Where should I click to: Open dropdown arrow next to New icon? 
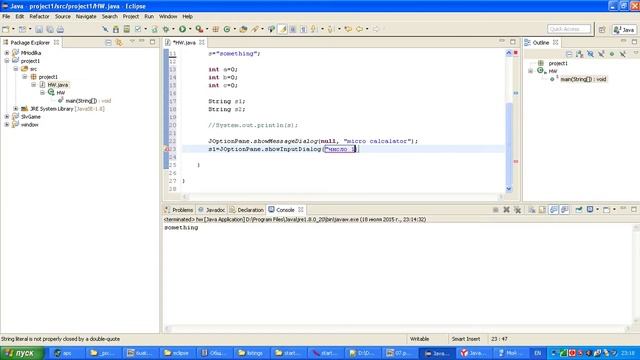[x=13, y=29]
